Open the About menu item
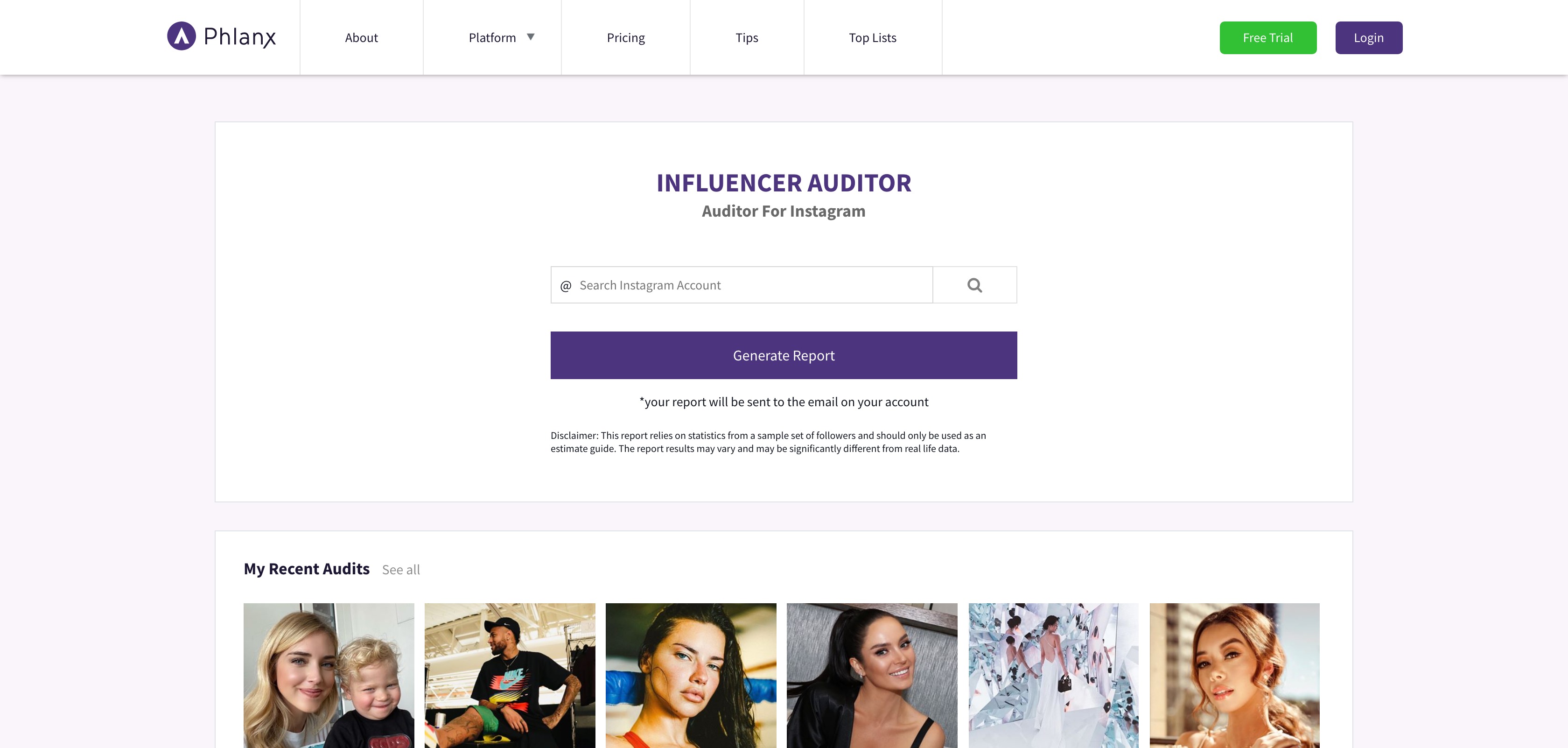The image size is (1568, 748). tap(362, 38)
